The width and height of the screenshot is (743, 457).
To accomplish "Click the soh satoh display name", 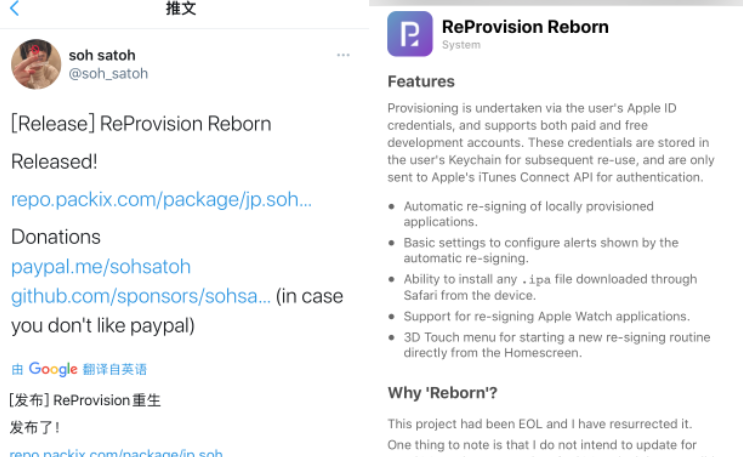I will click(x=102, y=55).
